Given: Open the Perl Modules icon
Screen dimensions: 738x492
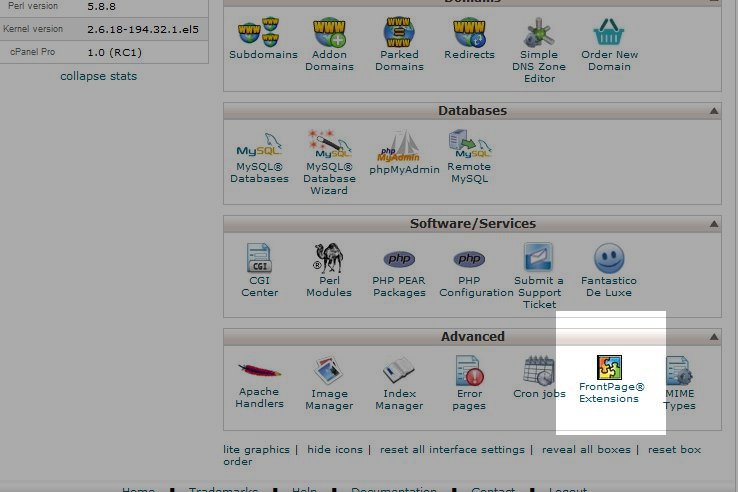Looking at the screenshot, I should click(x=329, y=260).
